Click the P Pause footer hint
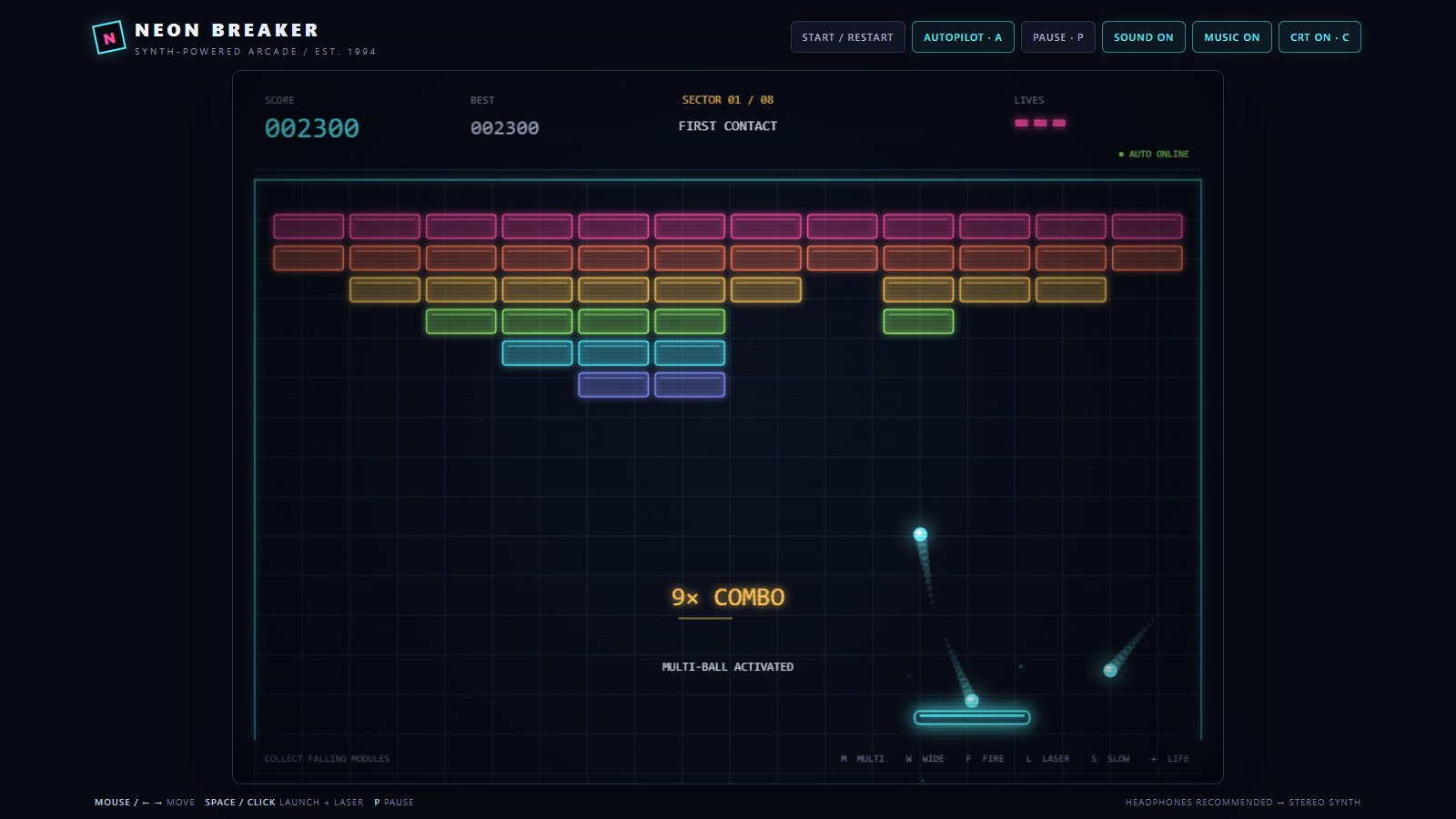This screenshot has height=819, width=1456. pyautogui.click(x=394, y=803)
